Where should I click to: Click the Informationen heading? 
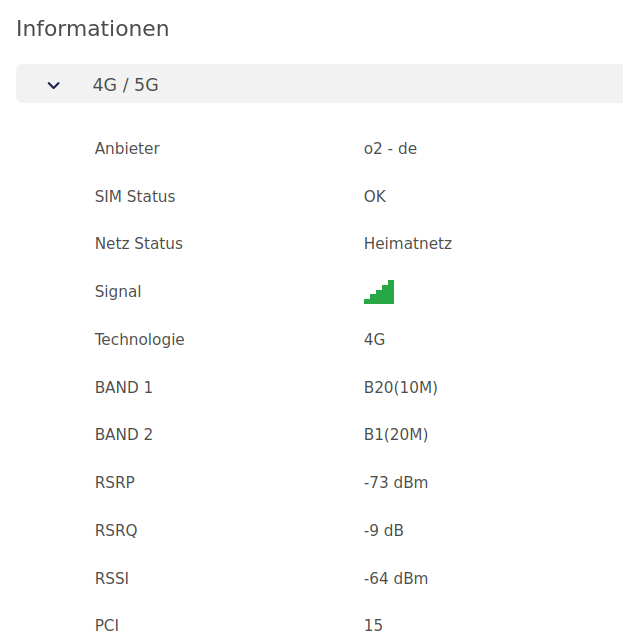93,29
